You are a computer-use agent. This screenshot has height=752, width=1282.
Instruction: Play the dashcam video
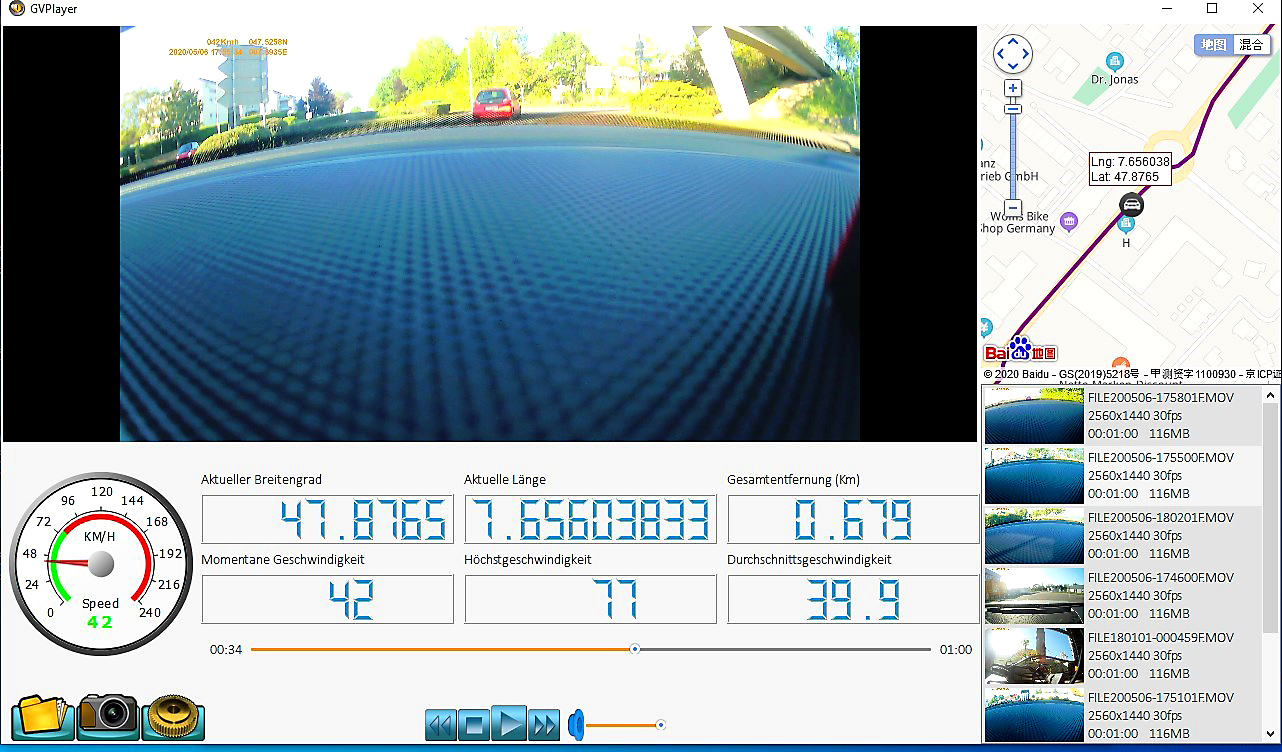click(509, 724)
